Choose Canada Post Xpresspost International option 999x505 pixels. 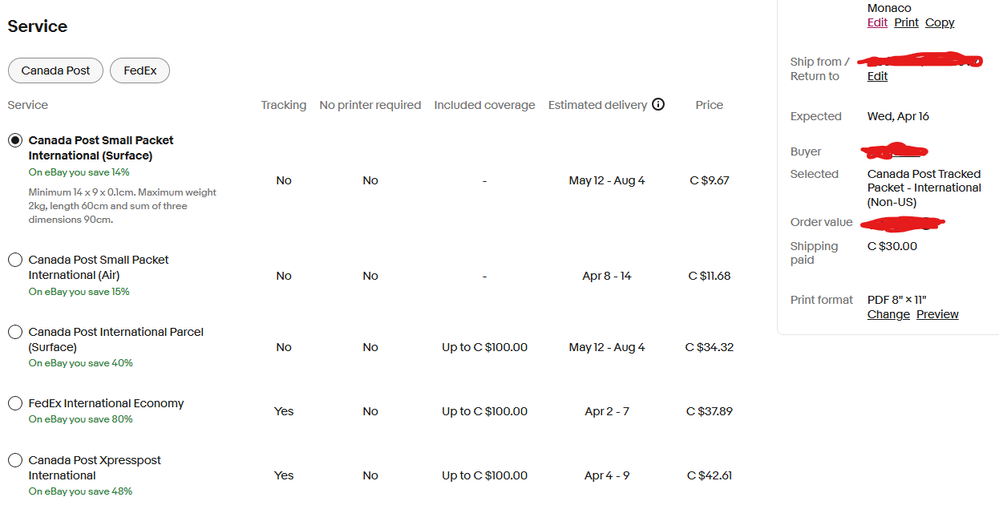[15, 461]
